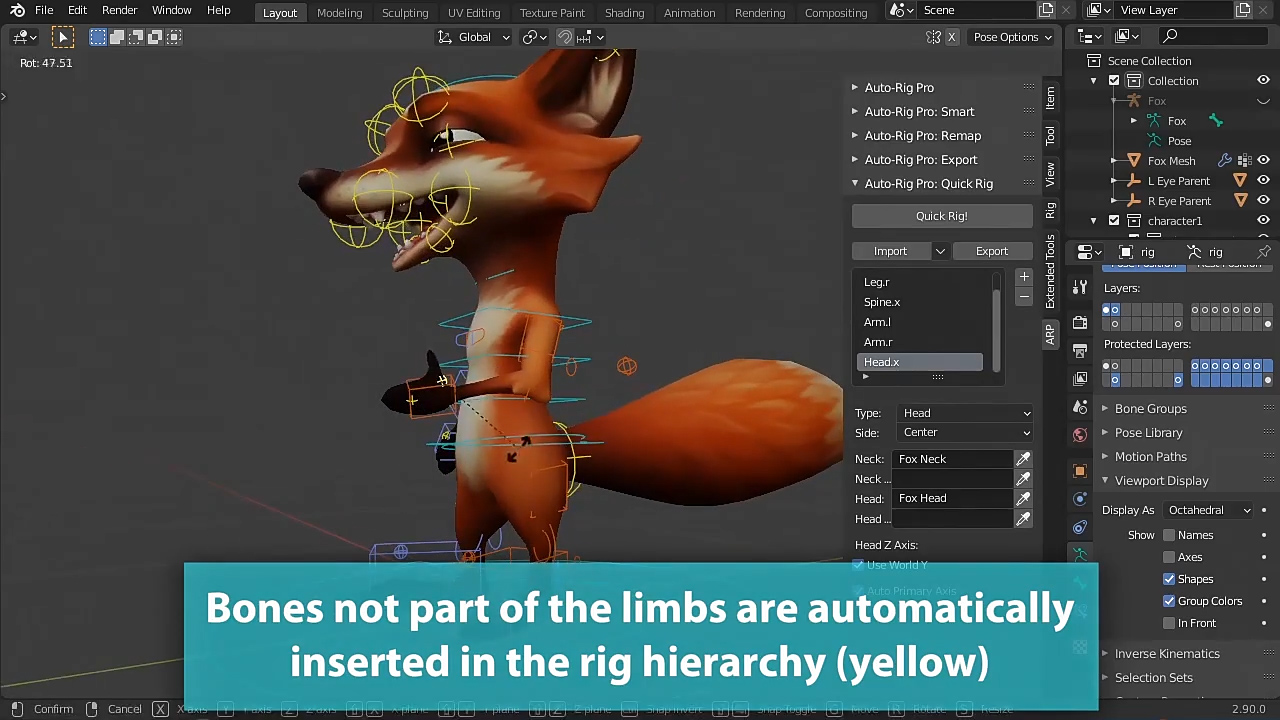
Task: Open the Object properties tab icon
Action: coord(1080,471)
